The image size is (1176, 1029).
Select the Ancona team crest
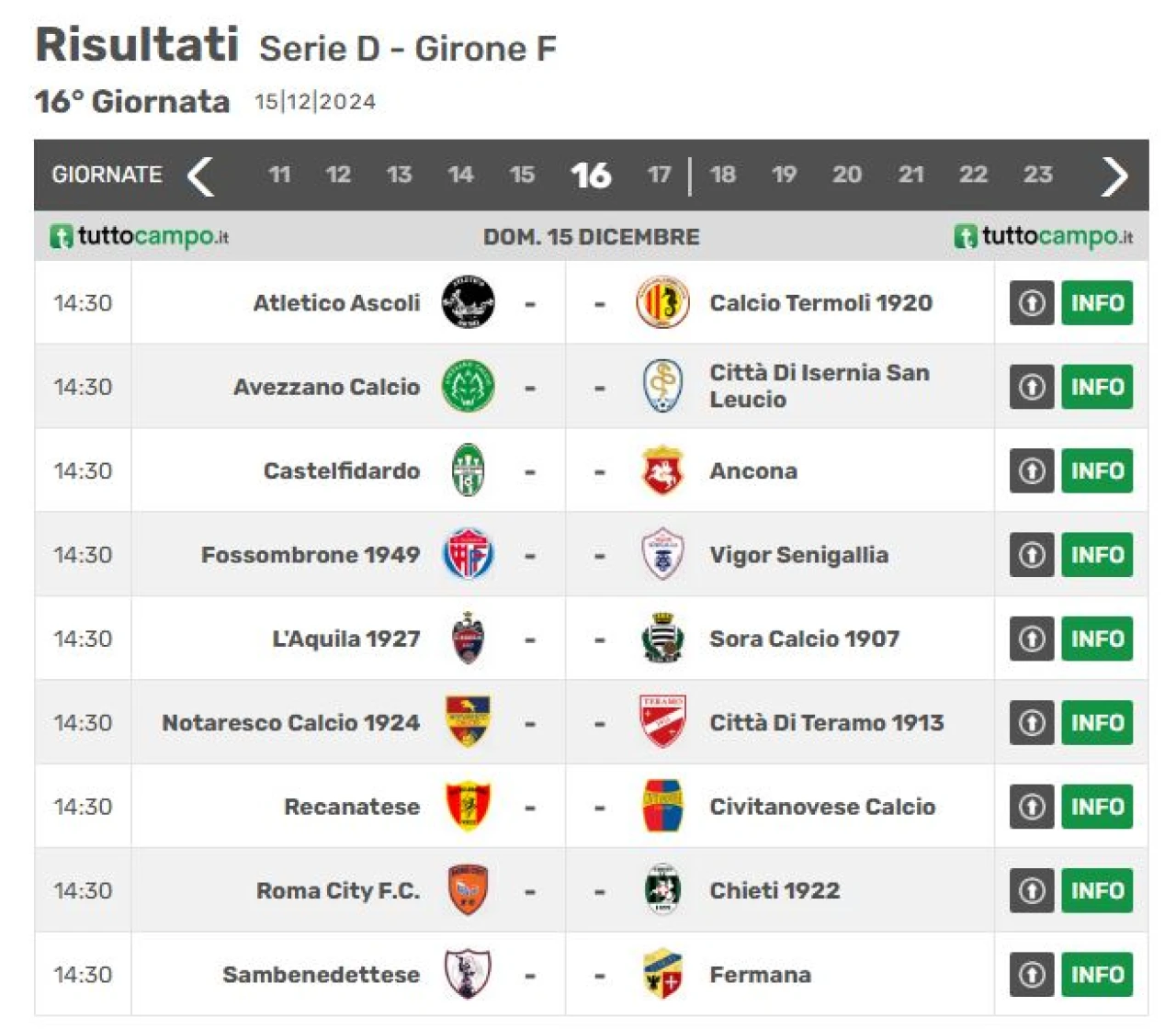(x=662, y=470)
